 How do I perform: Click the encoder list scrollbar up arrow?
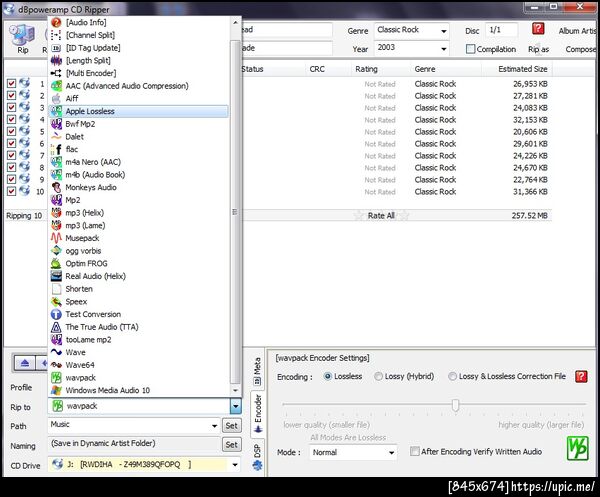(235, 23)
